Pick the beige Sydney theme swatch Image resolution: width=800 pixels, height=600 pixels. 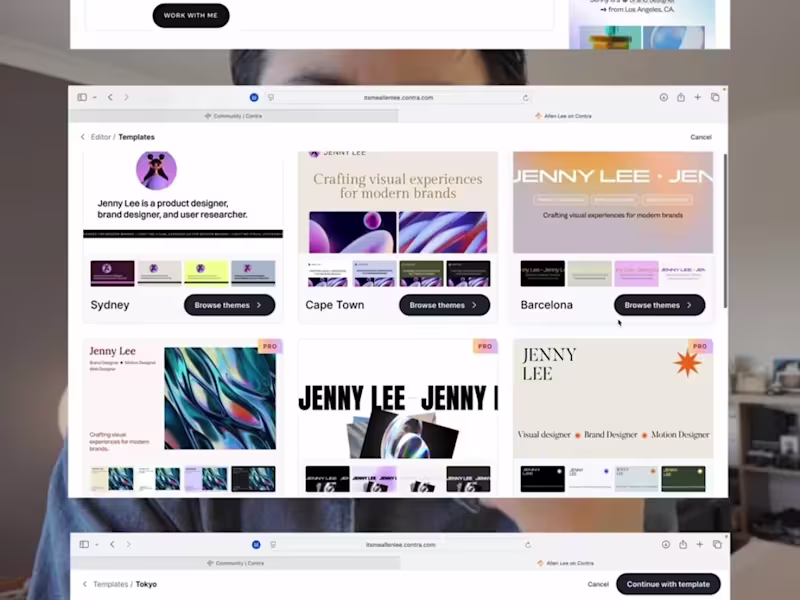(159, 273)
